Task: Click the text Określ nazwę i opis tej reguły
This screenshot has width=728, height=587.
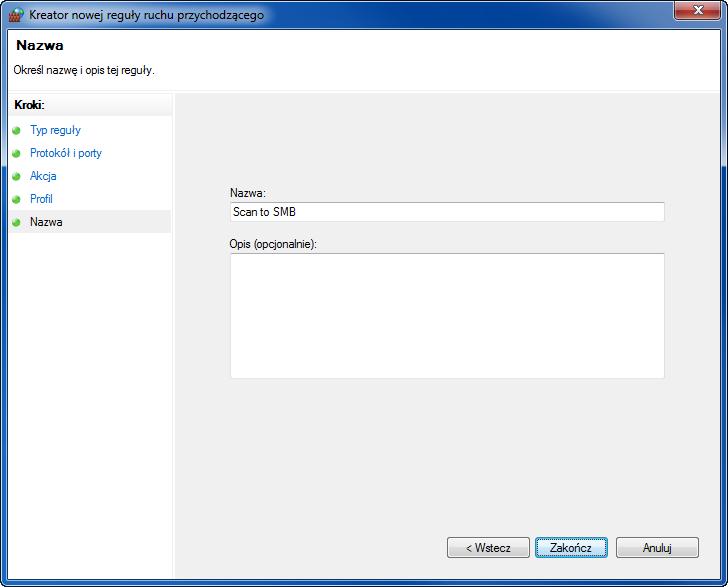Action: point(84,70)
